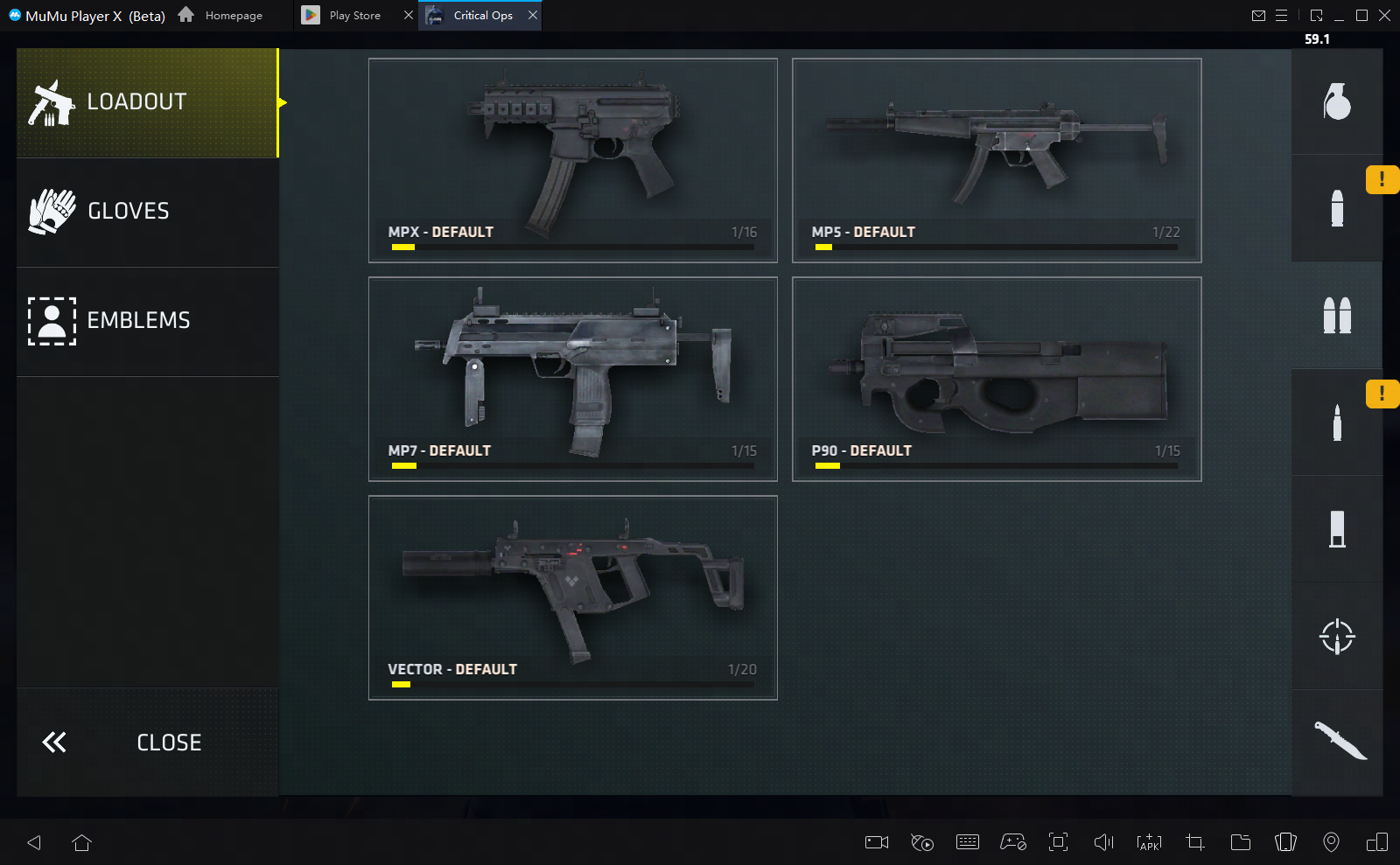This screenshot has height=865, width=1400.
Task: Select the double bullets SMG category icon
Action: tap(1337, 315)
